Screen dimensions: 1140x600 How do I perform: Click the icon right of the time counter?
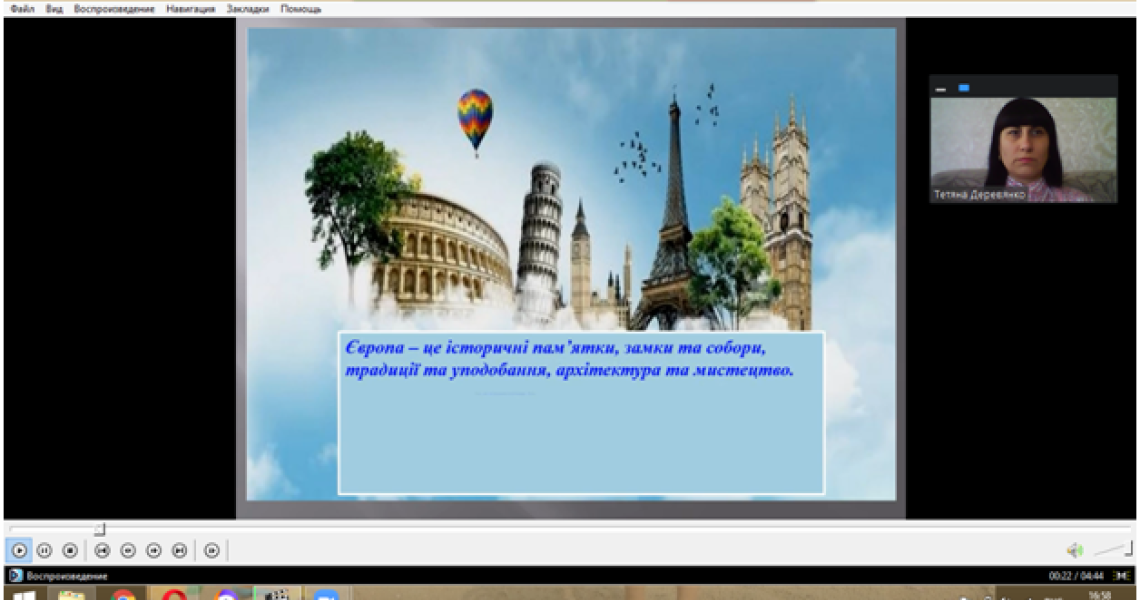click(1122, 576)
